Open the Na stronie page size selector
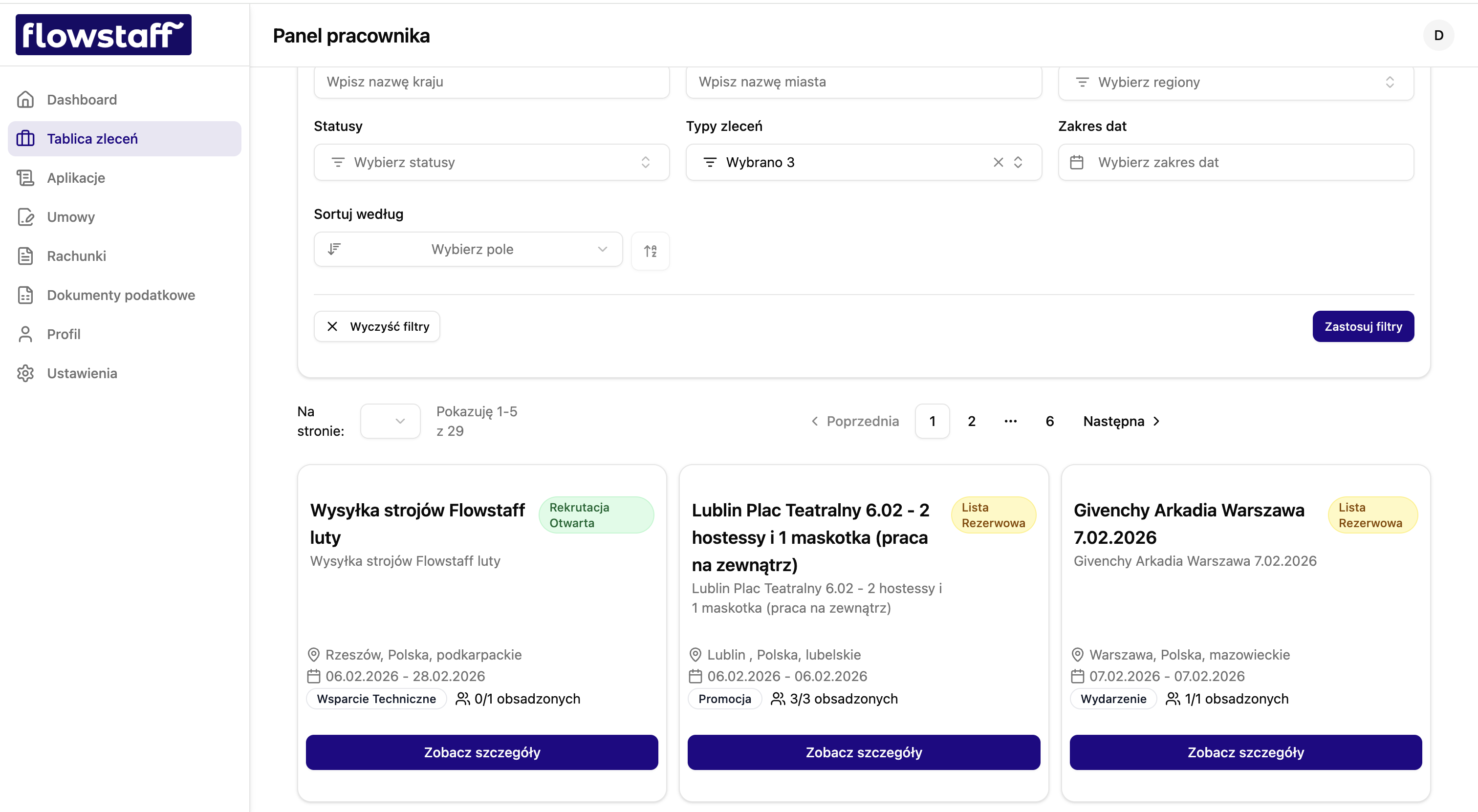 click(x=390, y=421)
